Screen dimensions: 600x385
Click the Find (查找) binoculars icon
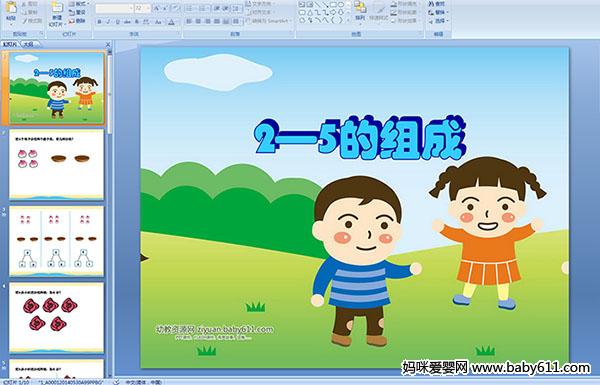click(x=431, y=4)
